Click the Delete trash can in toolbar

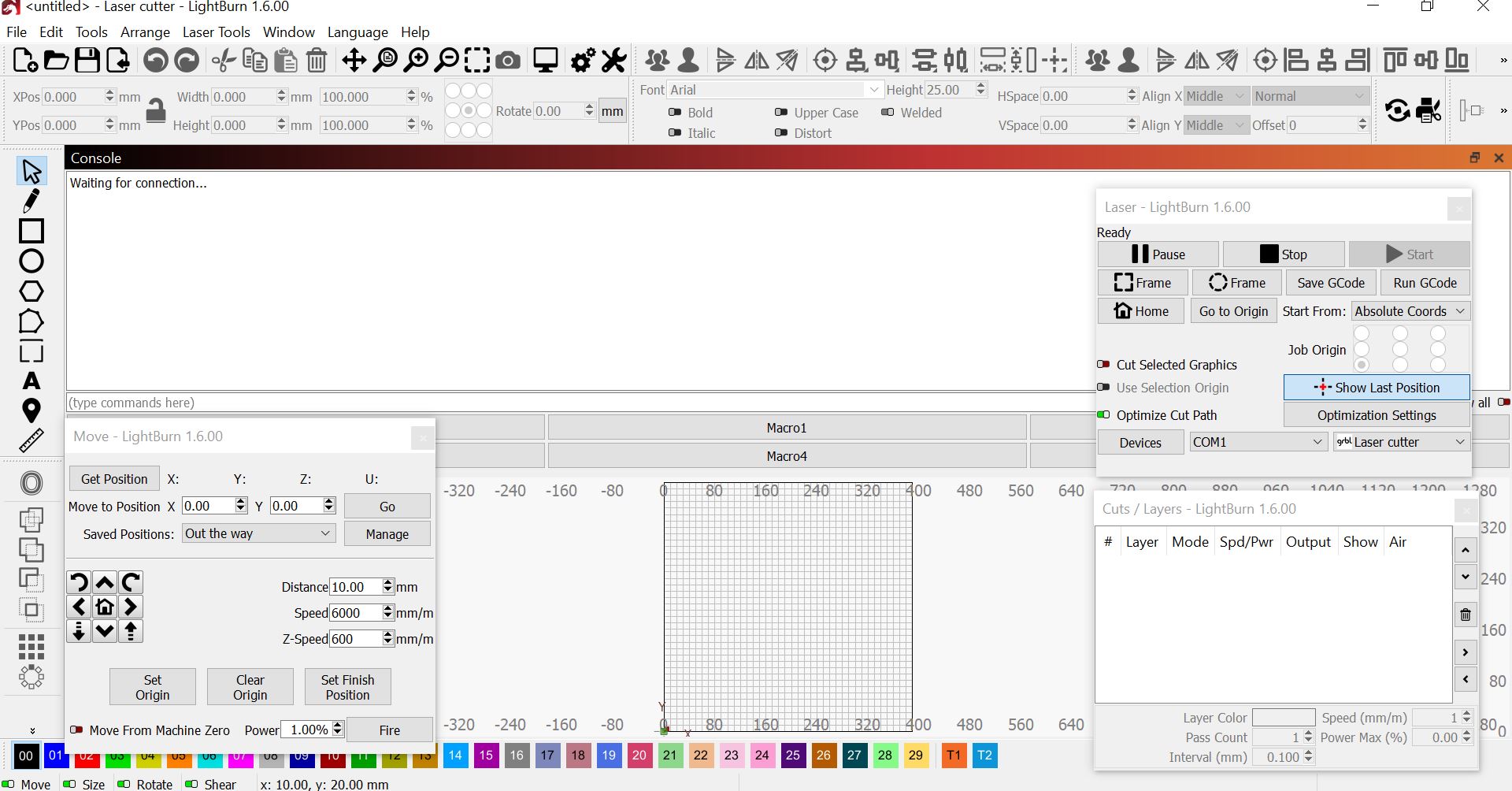click(317, 61)
